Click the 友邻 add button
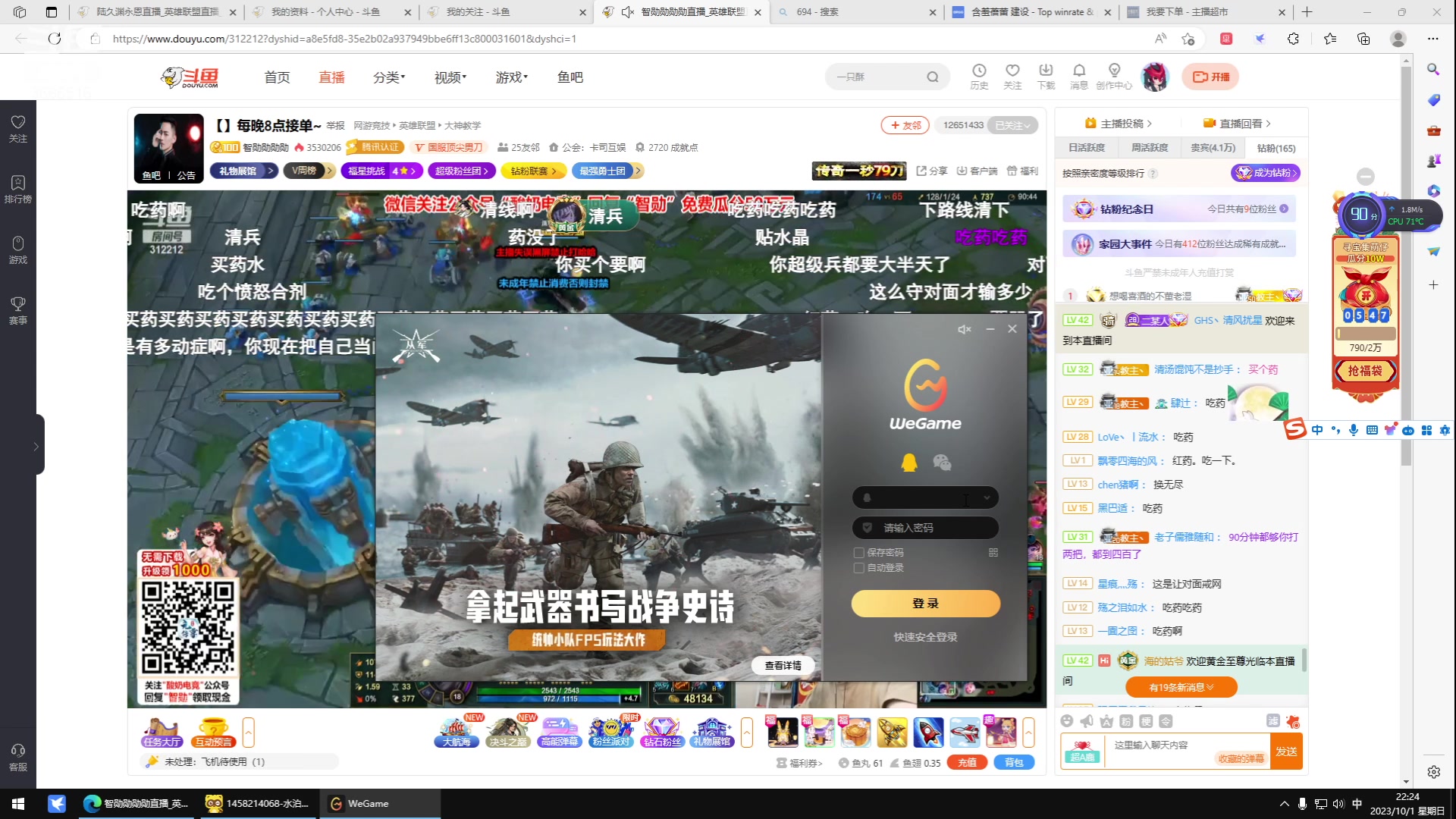This screenshot has width=1456, height=819. (905, 126)
